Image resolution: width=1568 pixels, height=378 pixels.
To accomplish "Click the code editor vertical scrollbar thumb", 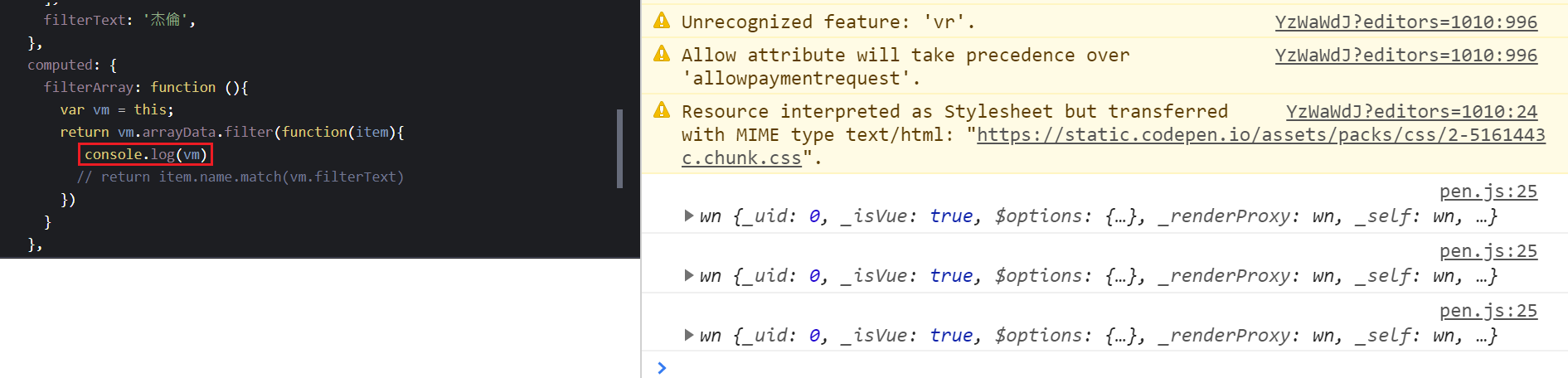I will (619, 148).
